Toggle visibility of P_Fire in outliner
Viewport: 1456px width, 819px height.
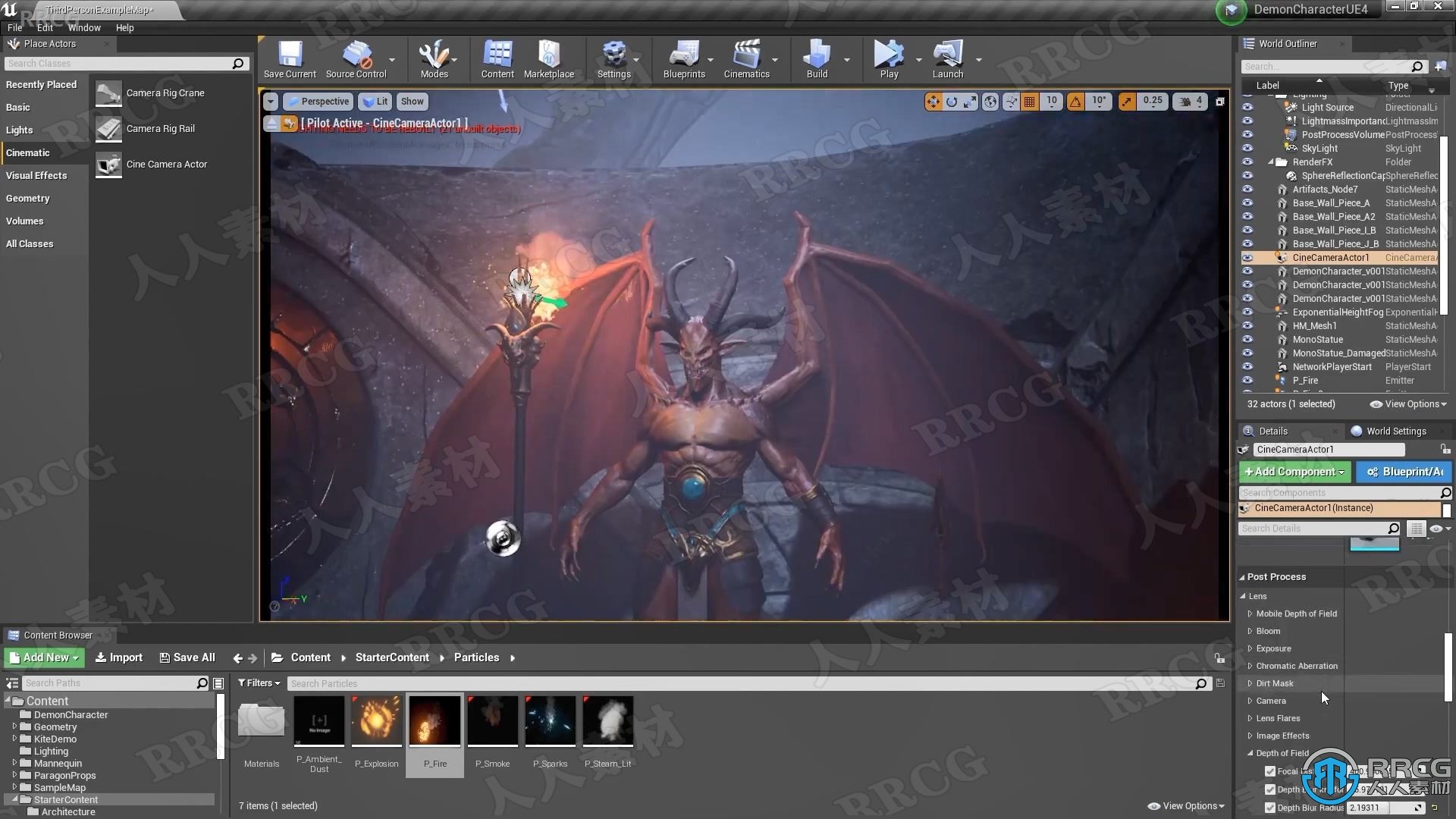[1247, 380]
